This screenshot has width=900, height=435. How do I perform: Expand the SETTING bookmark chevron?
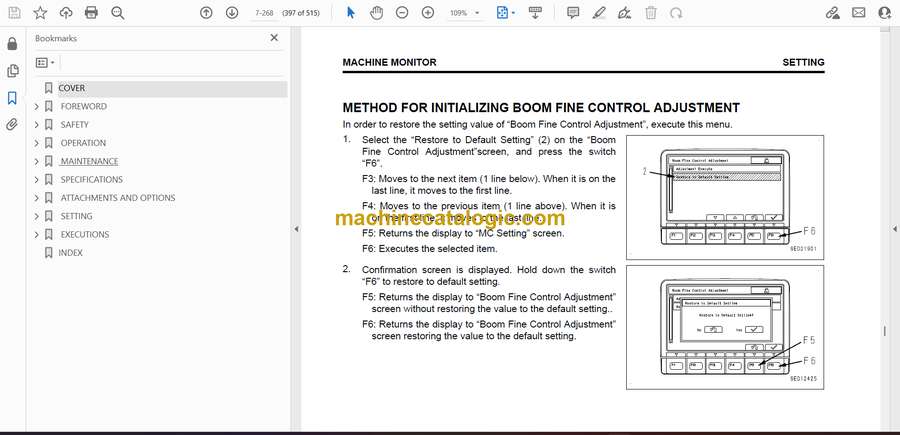(37, 216)
